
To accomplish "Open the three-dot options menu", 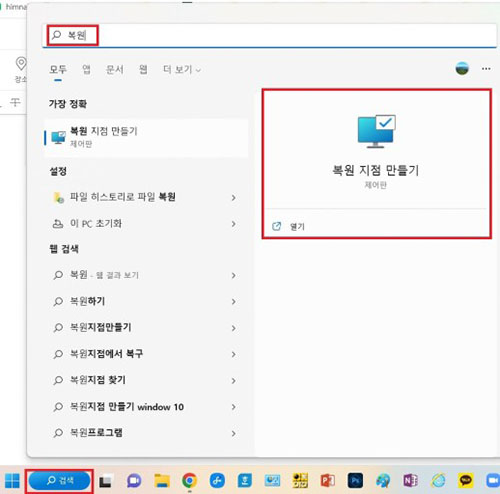I will [x=486, y=69].
